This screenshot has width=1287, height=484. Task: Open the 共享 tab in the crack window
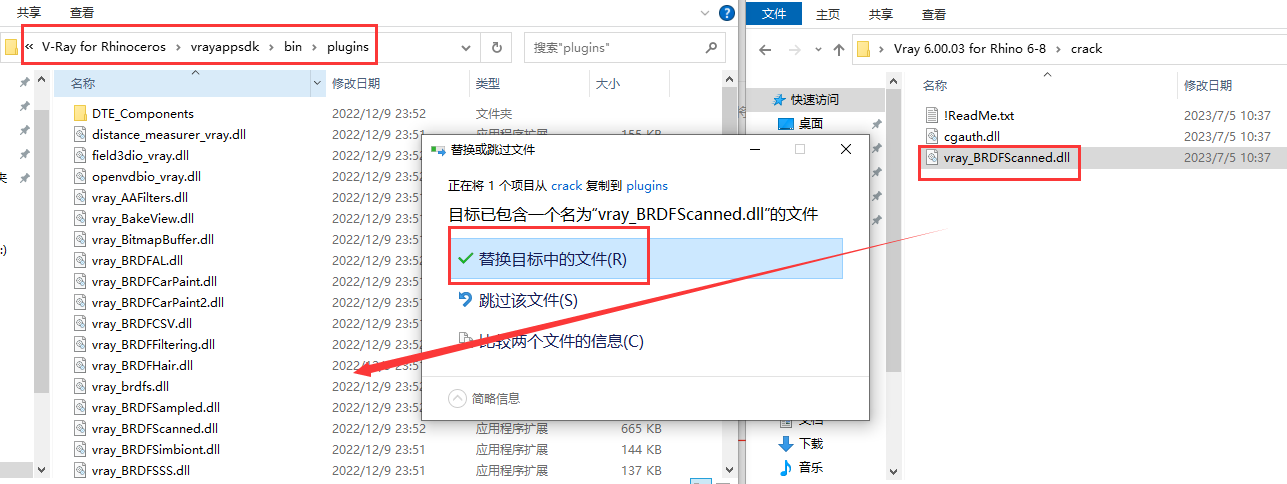pyautogui.click(x=881, y=14)
